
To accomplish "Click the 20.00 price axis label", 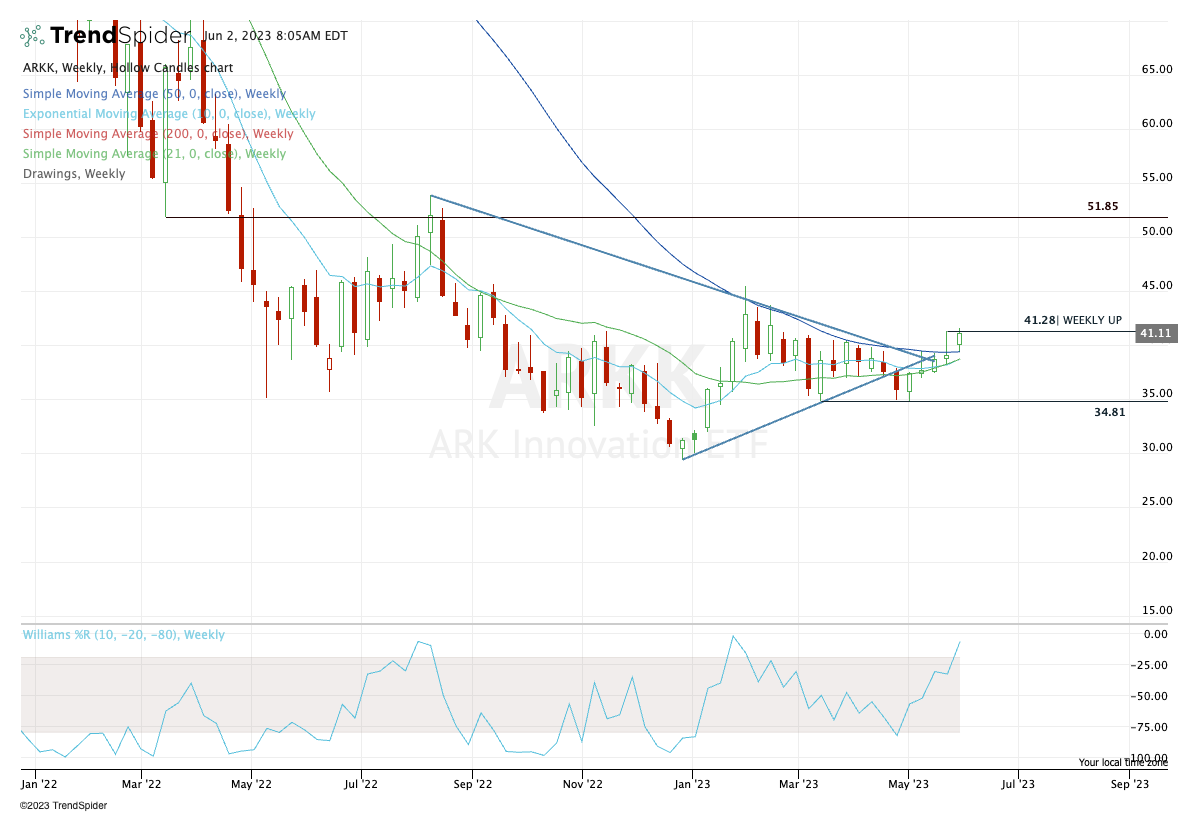I will (1157, 556).
